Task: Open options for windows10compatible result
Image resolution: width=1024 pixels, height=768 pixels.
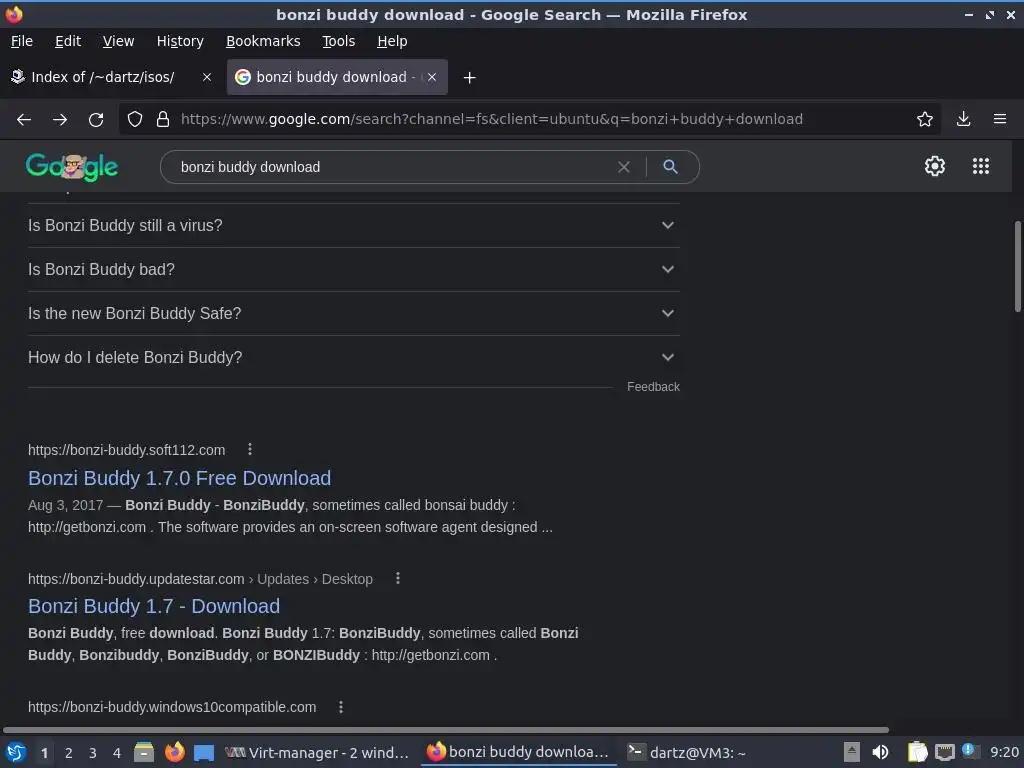Action: (341, 707)
